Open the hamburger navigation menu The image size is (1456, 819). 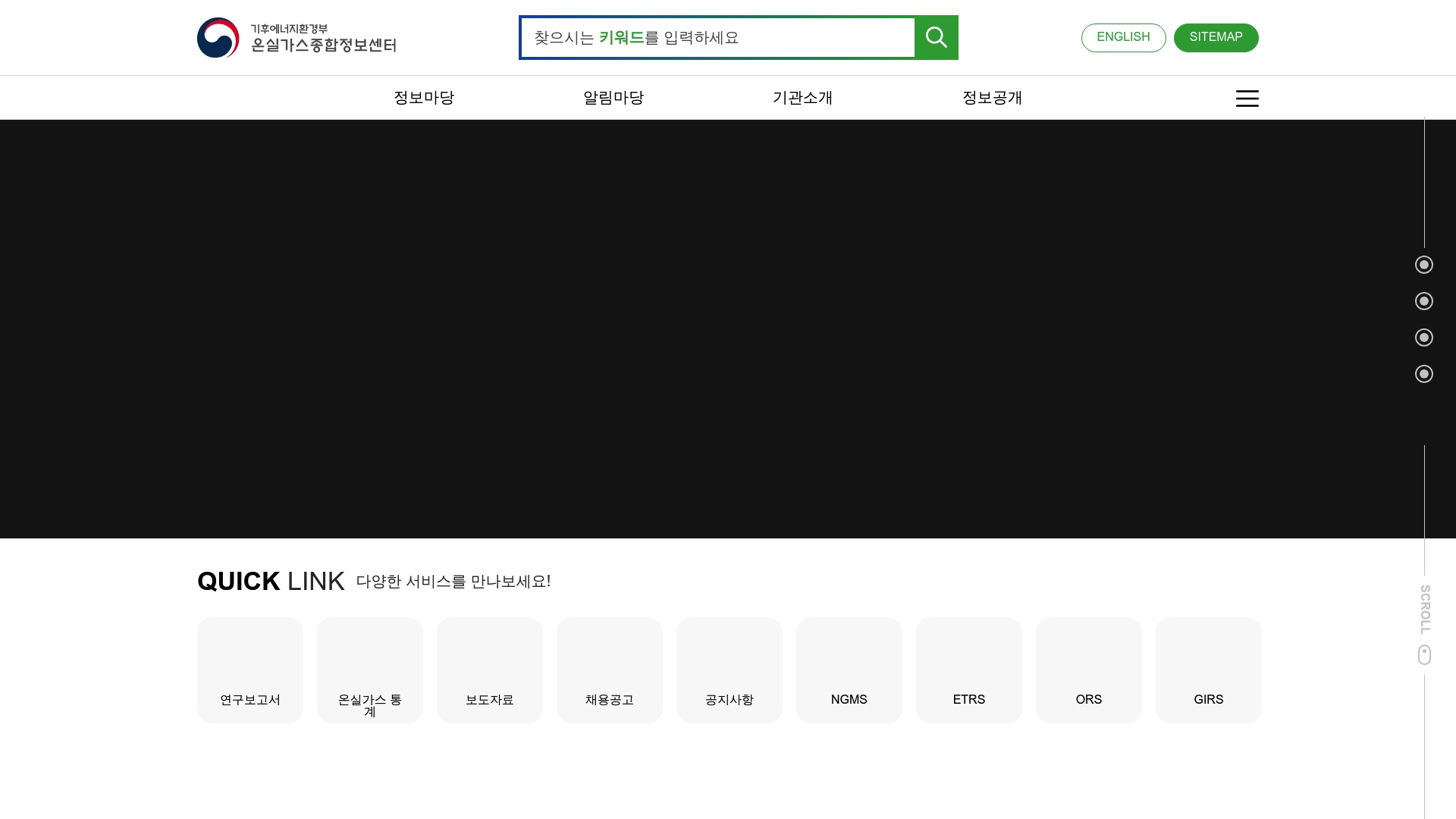[1247, 98]
